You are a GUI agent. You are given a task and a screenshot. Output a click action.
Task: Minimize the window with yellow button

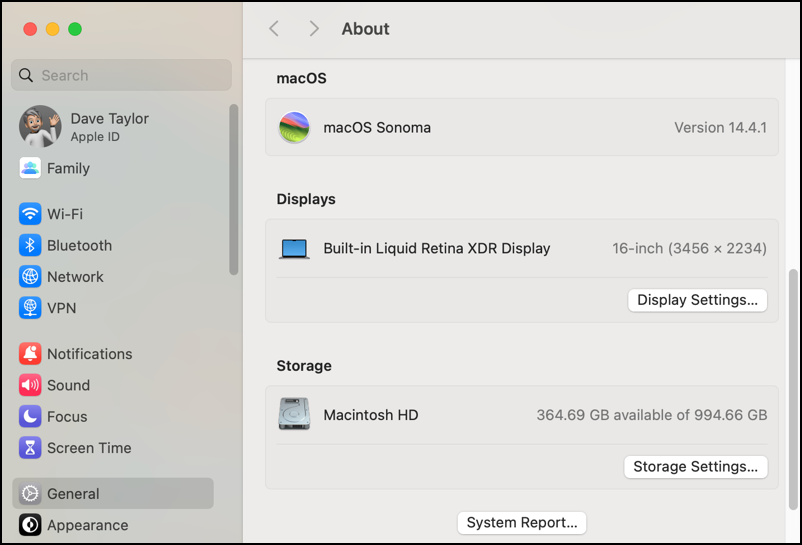(53, 29)
